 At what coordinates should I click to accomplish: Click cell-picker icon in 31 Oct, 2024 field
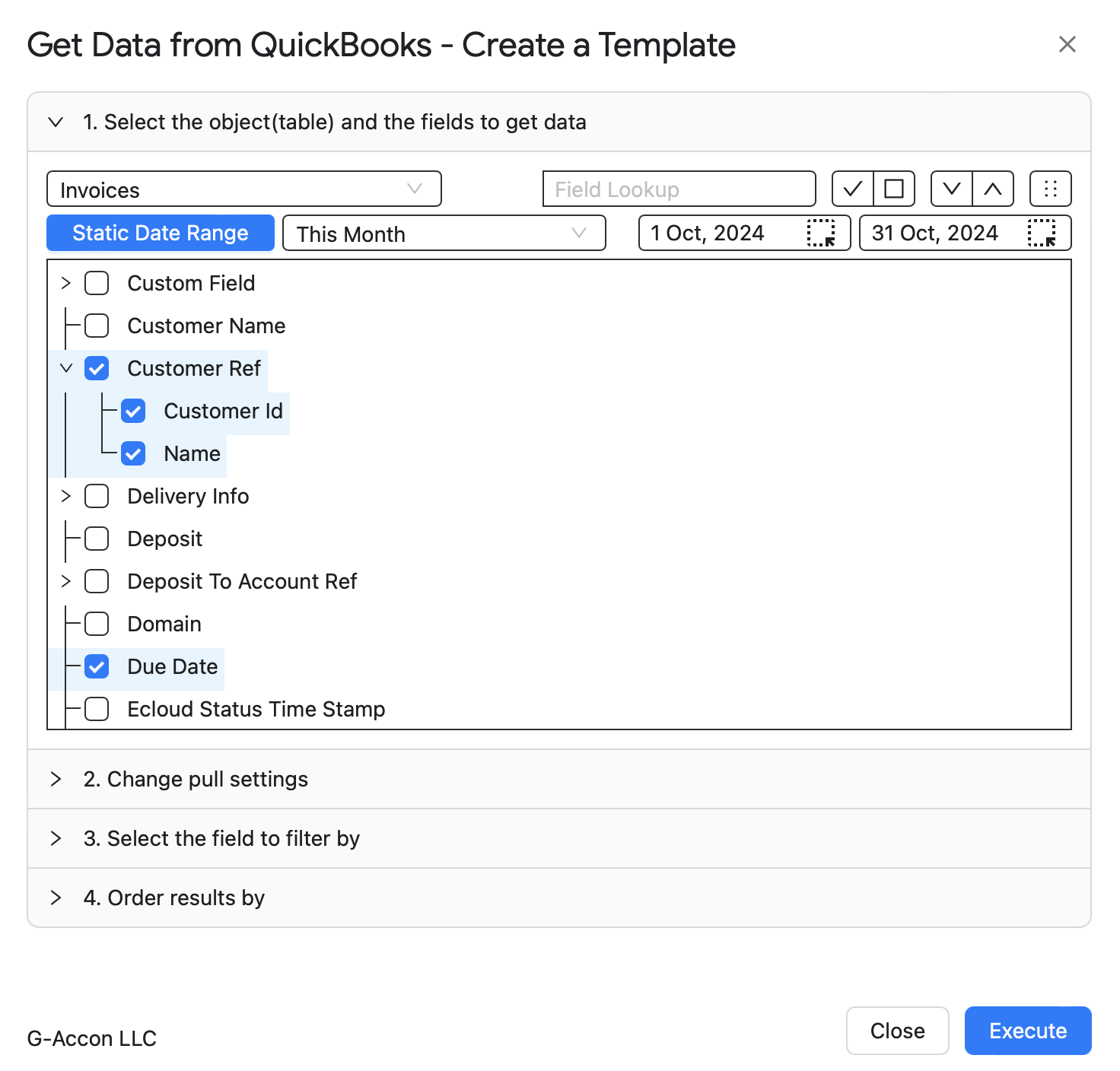(1042, 233)
